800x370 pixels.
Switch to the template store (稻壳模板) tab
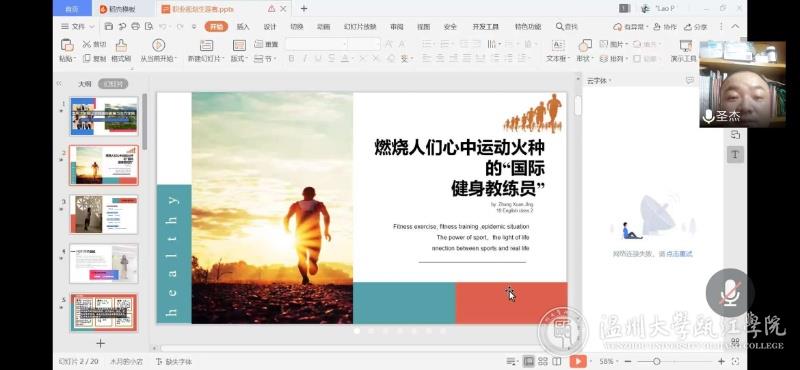pos(119,9)
